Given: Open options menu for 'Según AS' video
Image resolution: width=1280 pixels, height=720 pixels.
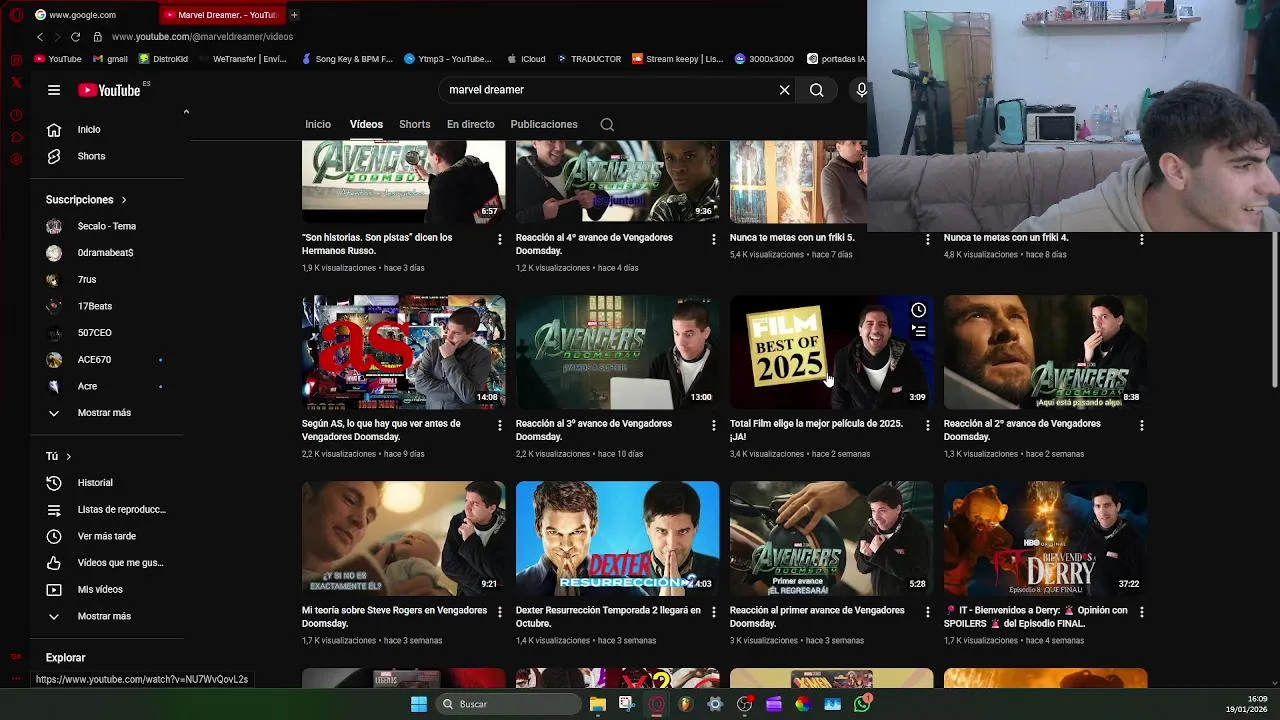Looking at the screenshot, I should pos(499,426).
